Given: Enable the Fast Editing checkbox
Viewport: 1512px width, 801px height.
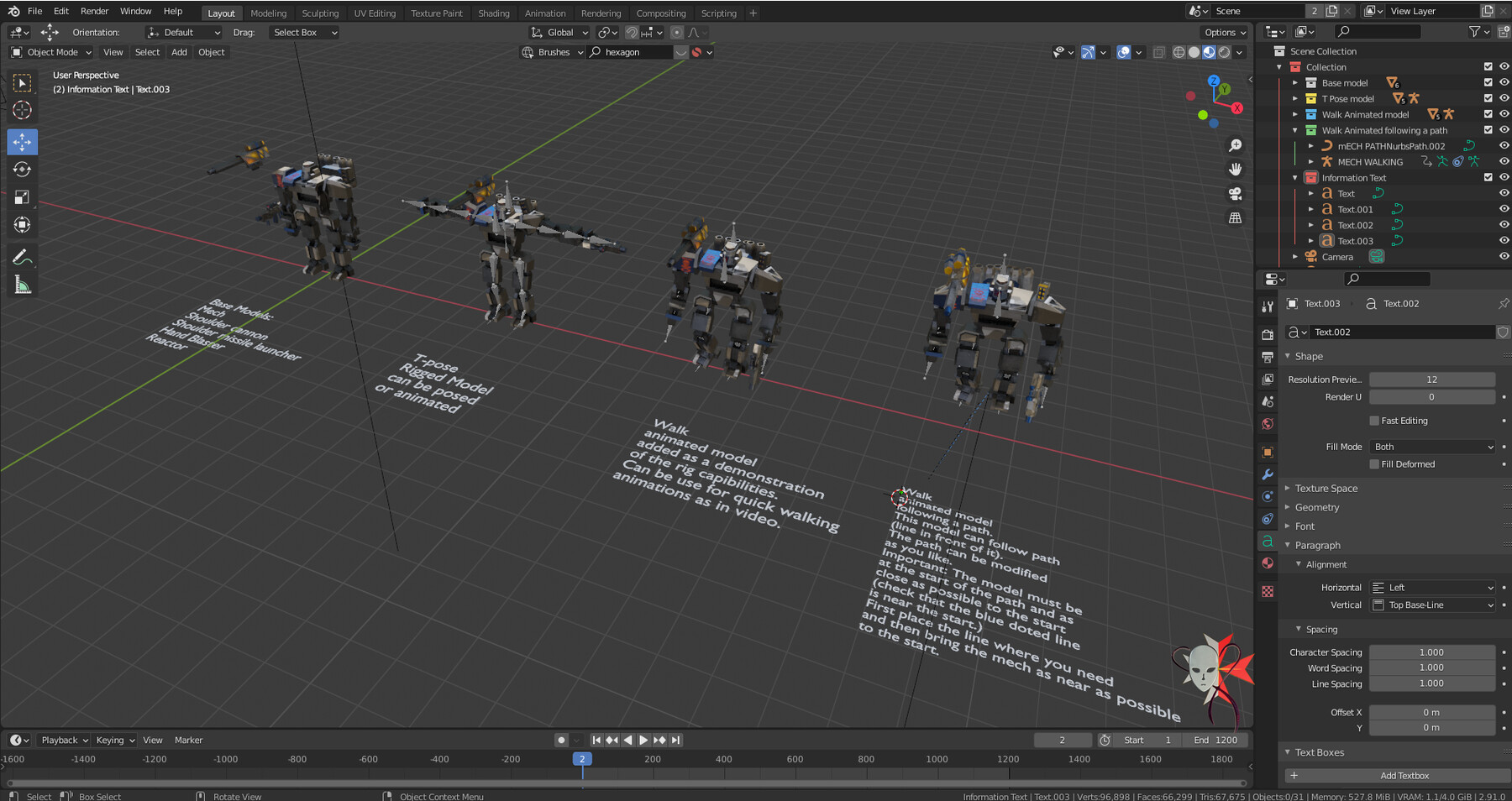Looking at the screenshot, I should pyautogui.click(x=1374, y=420).
